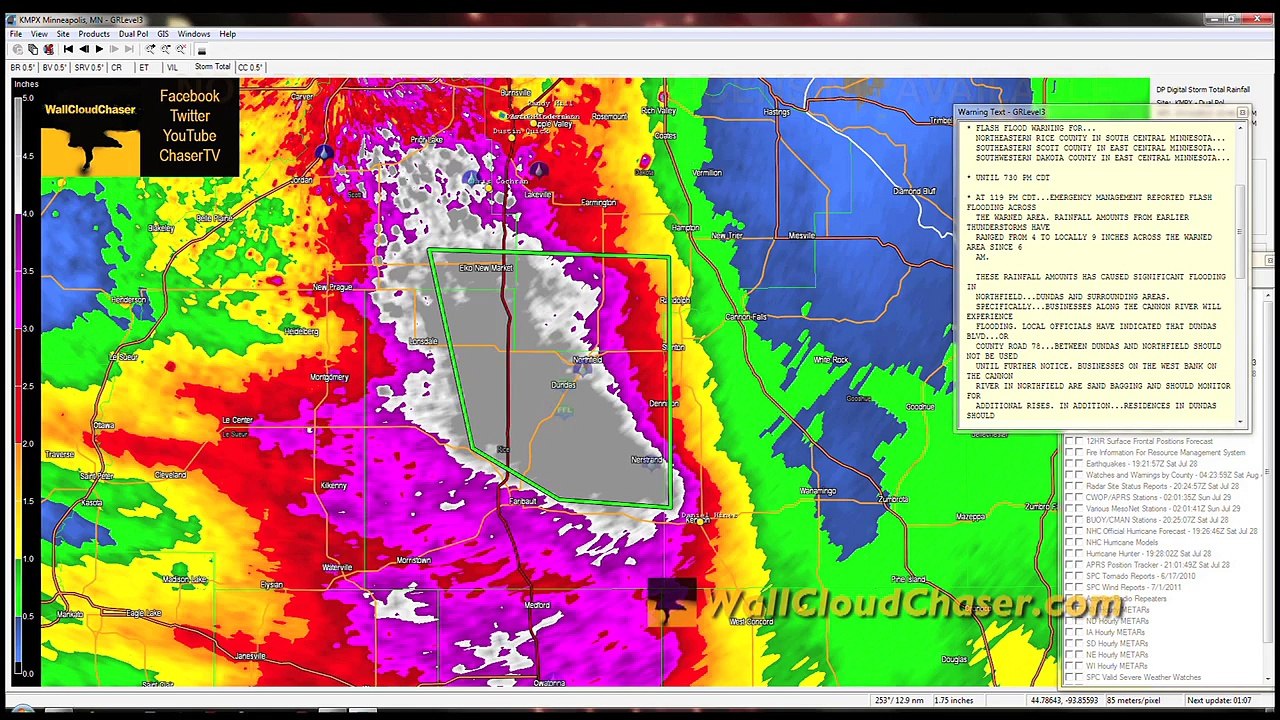
Task: Click the toolbar icon right of the magnifiers
Action: coord(201,49)
